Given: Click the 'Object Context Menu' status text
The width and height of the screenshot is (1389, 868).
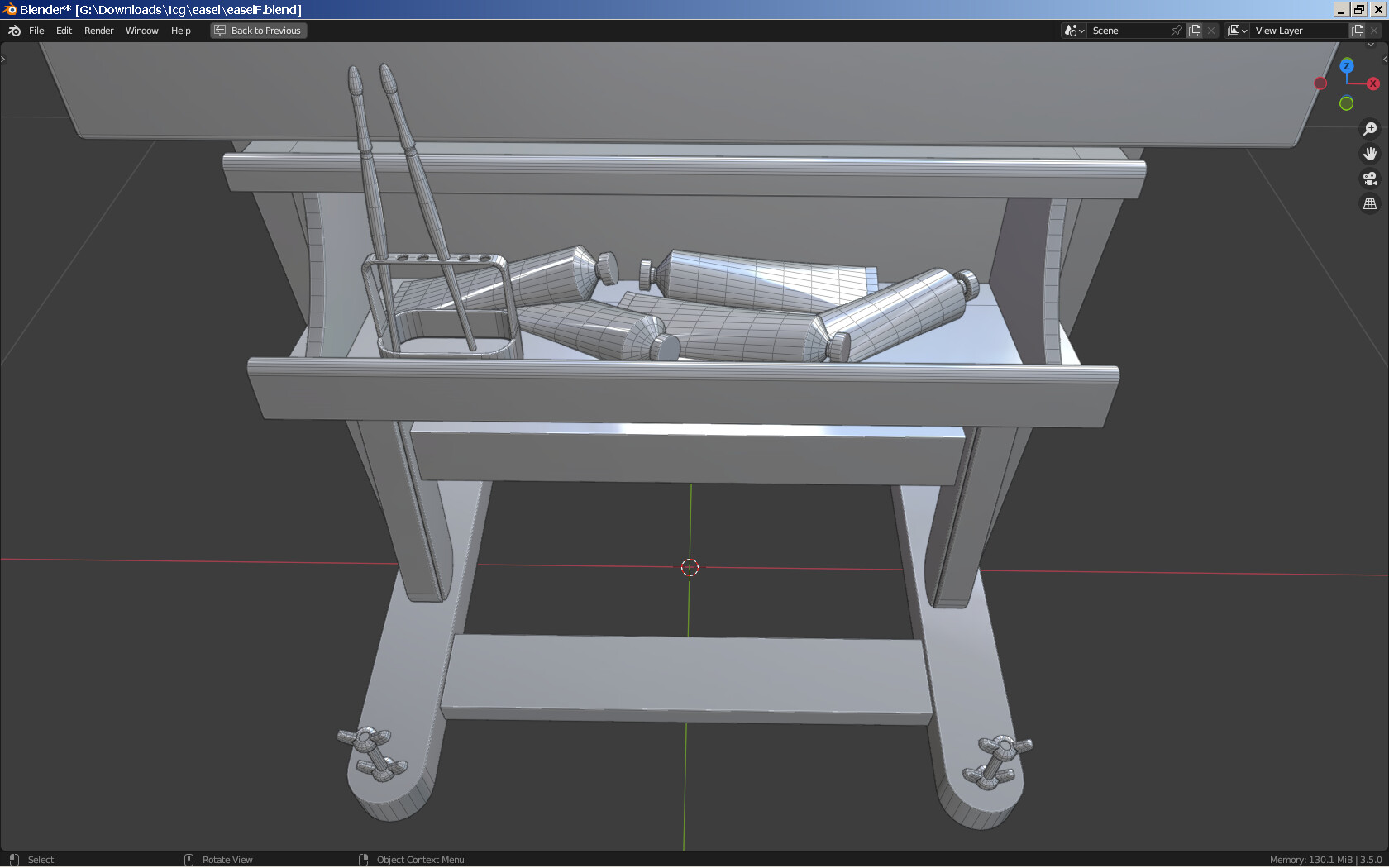Looking at the screenshot, I should click(420, 860).
